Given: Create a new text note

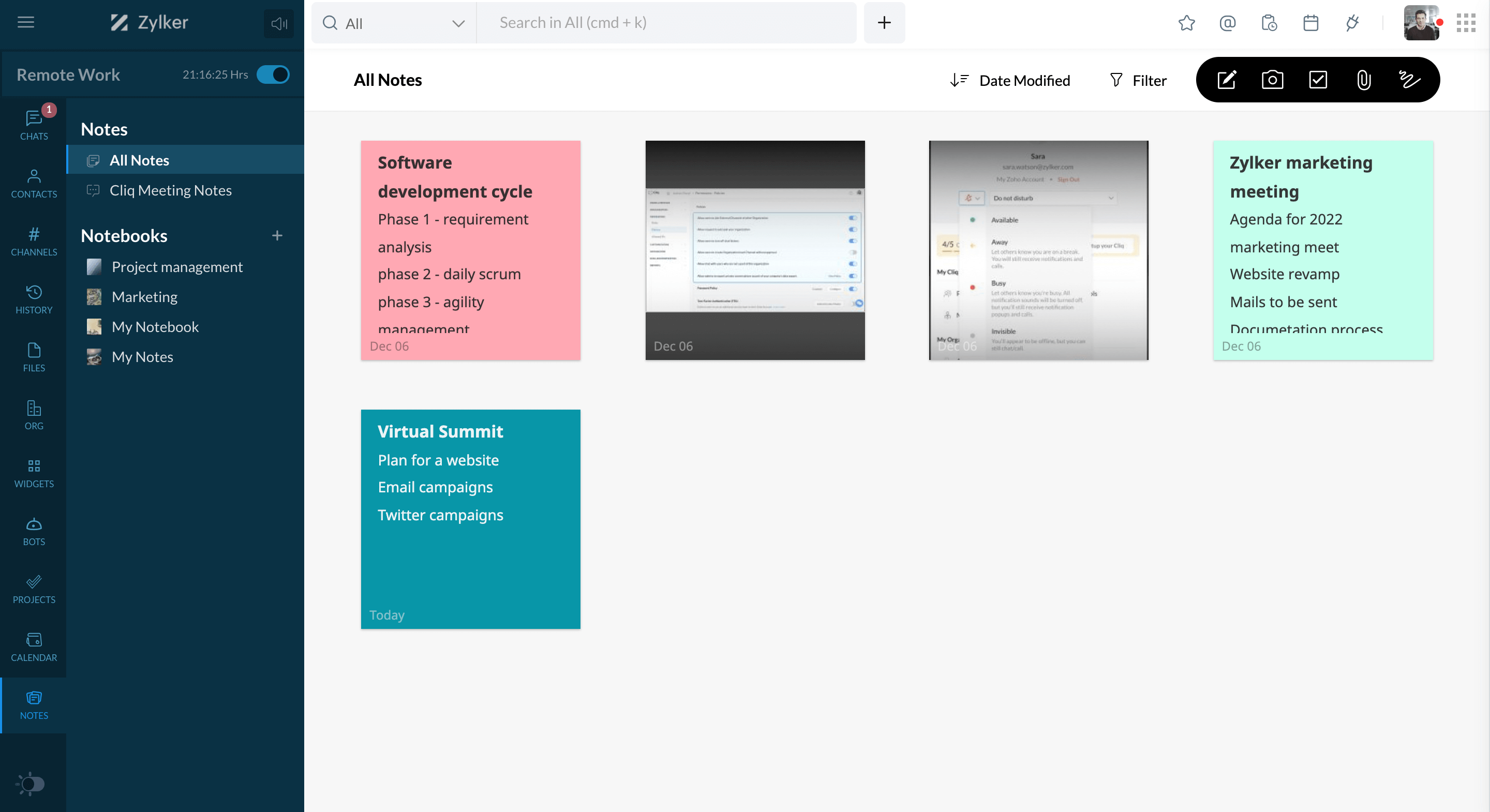Looking at the screenshot, I should tap(1226, 80).
